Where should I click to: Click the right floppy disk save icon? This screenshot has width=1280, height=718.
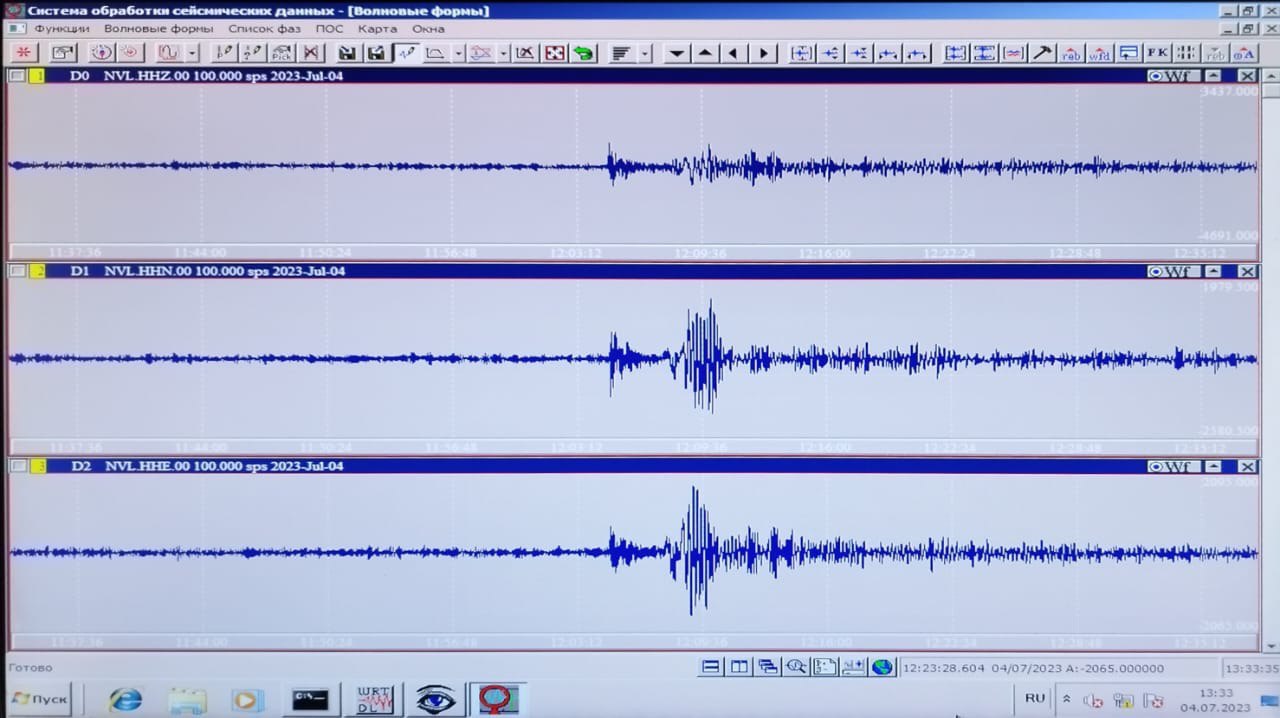coord(376,53)
